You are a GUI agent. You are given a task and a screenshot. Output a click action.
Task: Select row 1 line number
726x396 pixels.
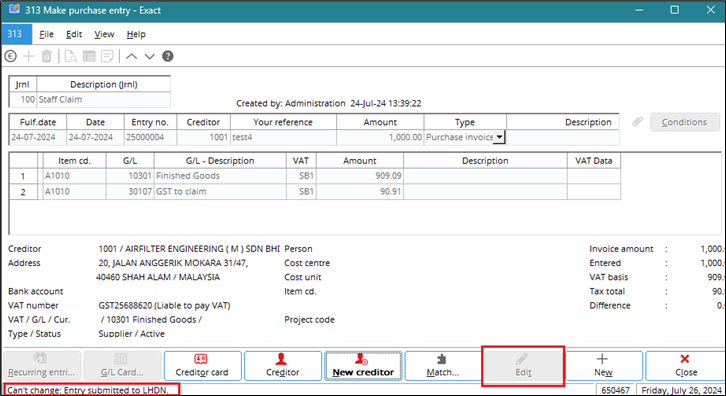tap(23, 176)
